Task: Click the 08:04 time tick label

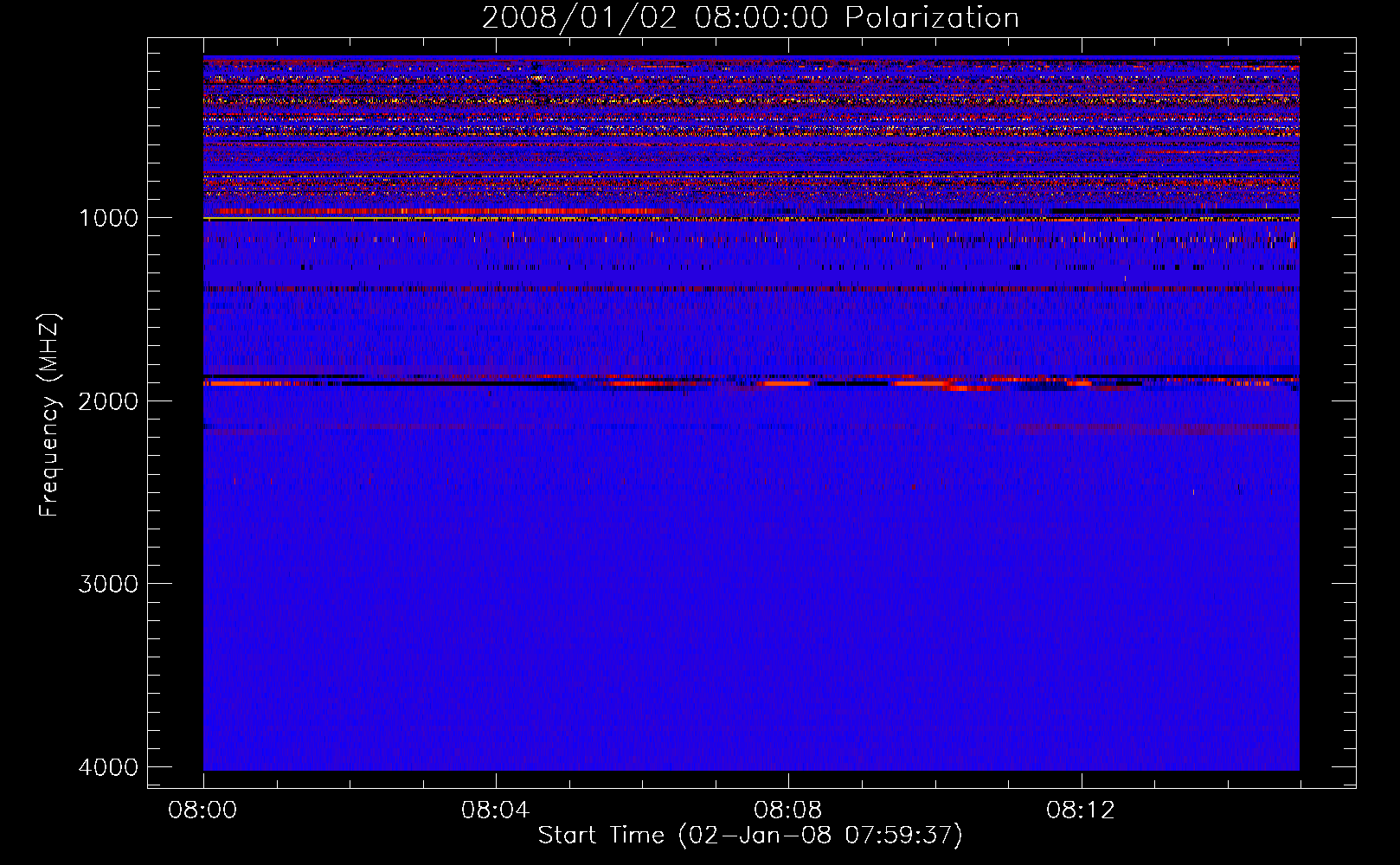Action: pos(495,811)
